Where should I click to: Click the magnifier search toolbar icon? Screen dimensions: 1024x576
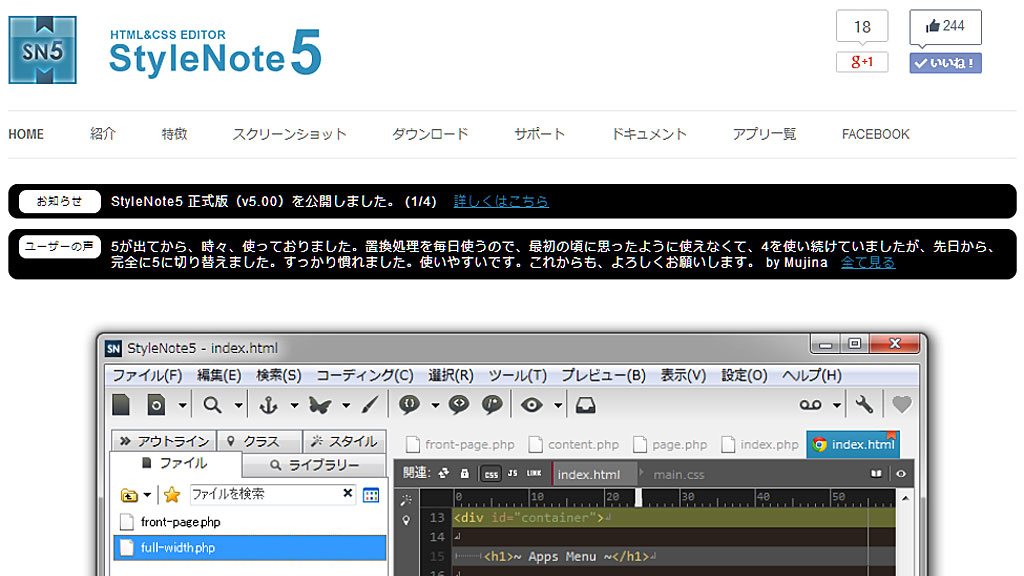(x=212, y=405)
